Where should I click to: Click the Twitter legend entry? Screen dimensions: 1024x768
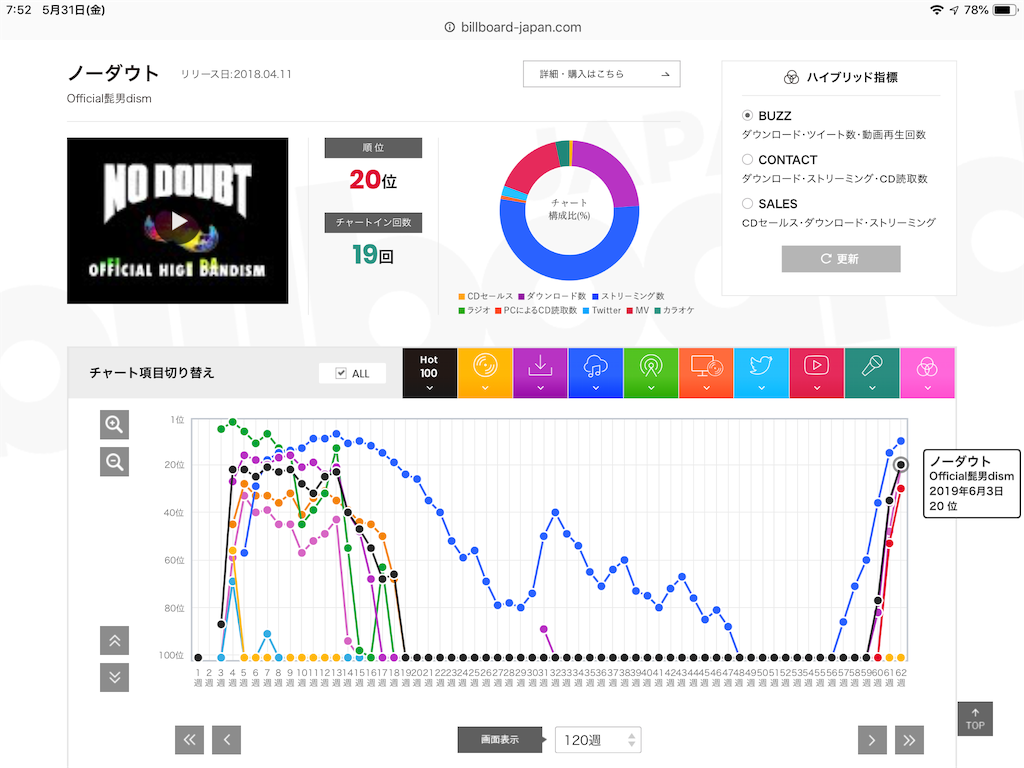point(601,311)
